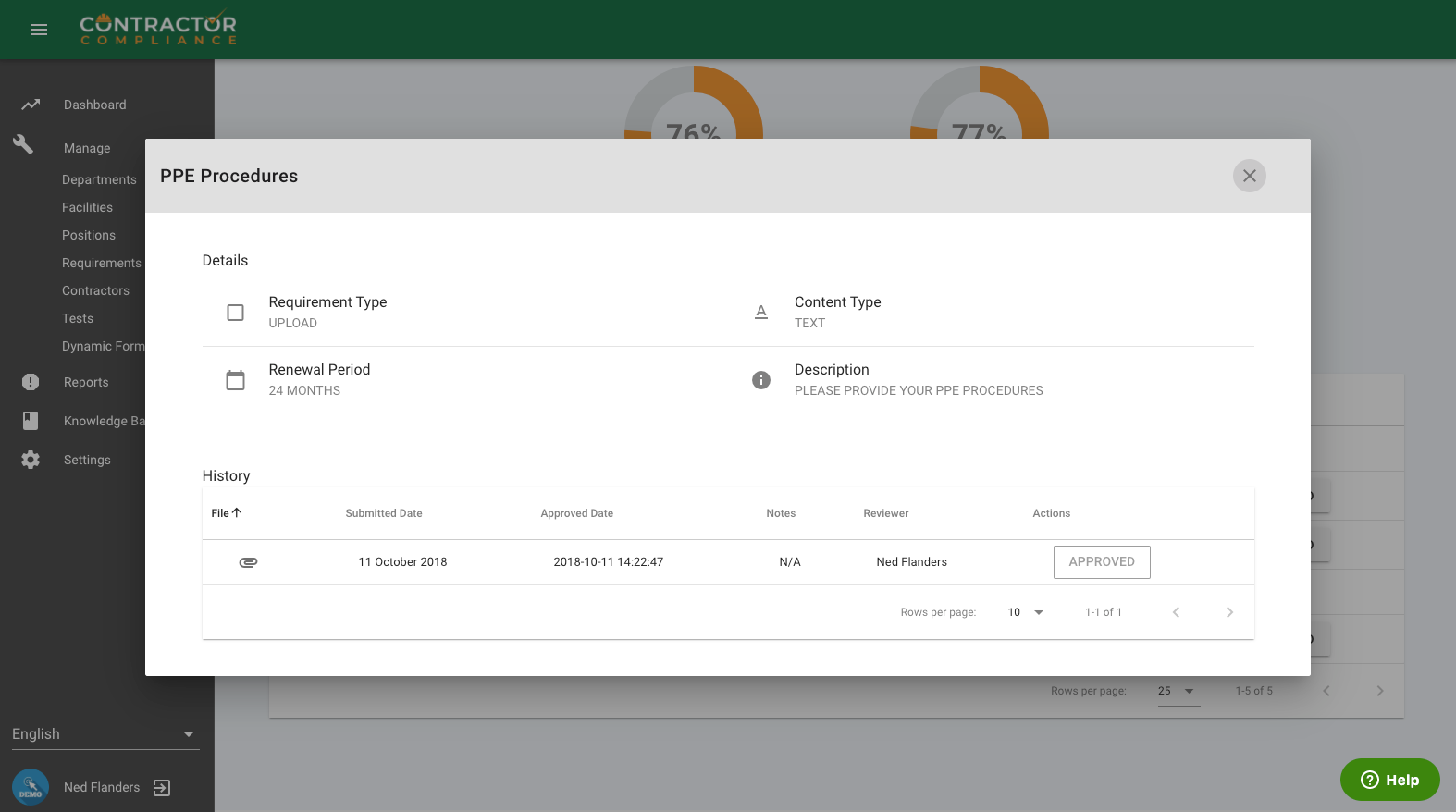This screenshot has width=1456, height=812.
Task: Click the N/A notes cell
Action: click(x=790, y=562)
